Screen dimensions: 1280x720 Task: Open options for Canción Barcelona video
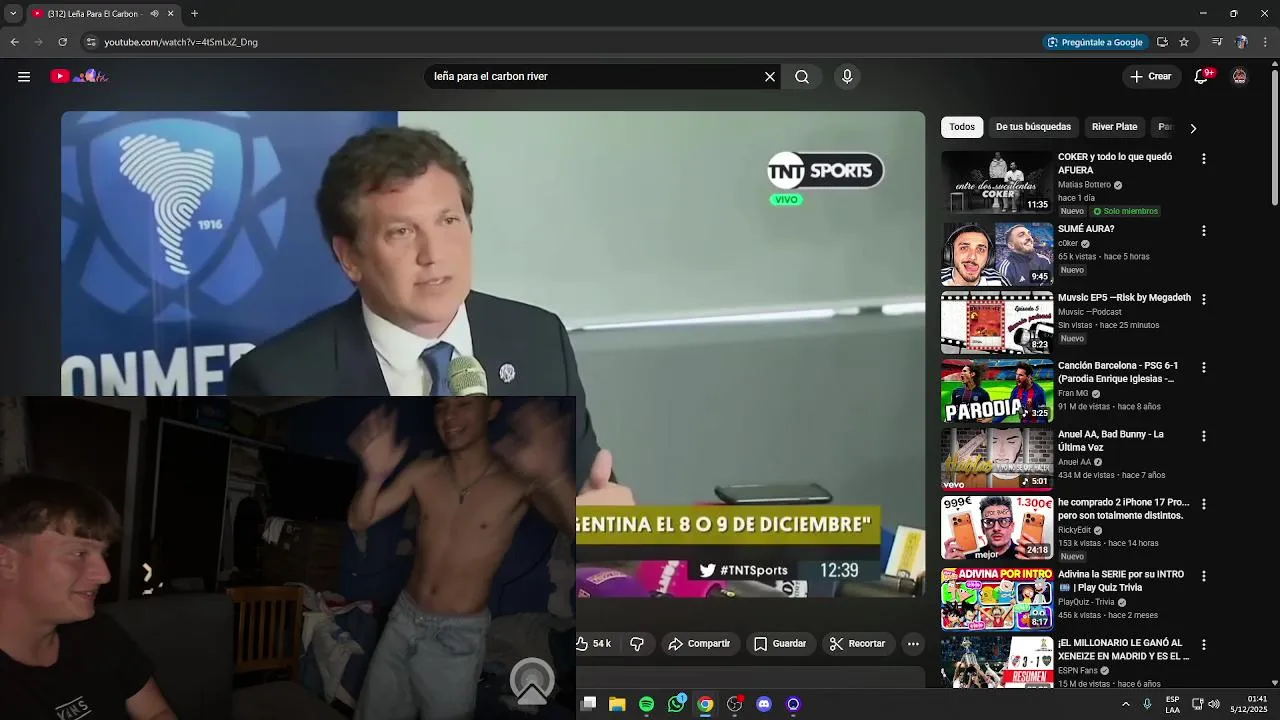point(1203,368)
